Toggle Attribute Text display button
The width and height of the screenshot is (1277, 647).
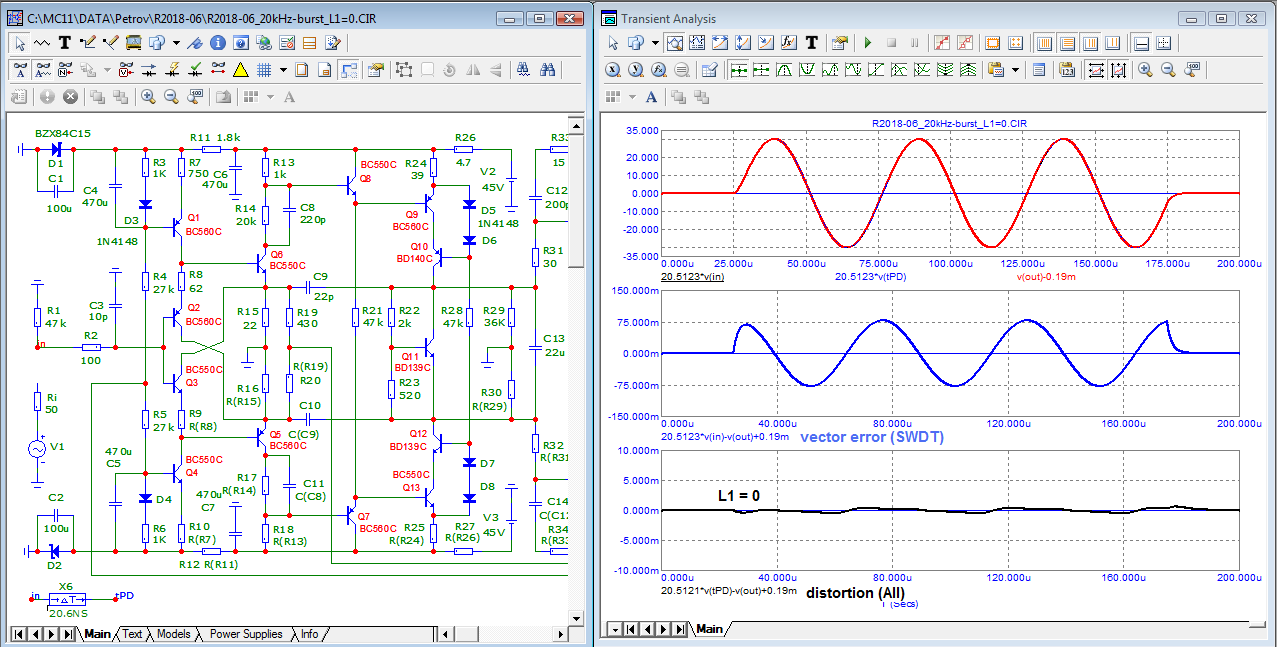coord(43,70)
